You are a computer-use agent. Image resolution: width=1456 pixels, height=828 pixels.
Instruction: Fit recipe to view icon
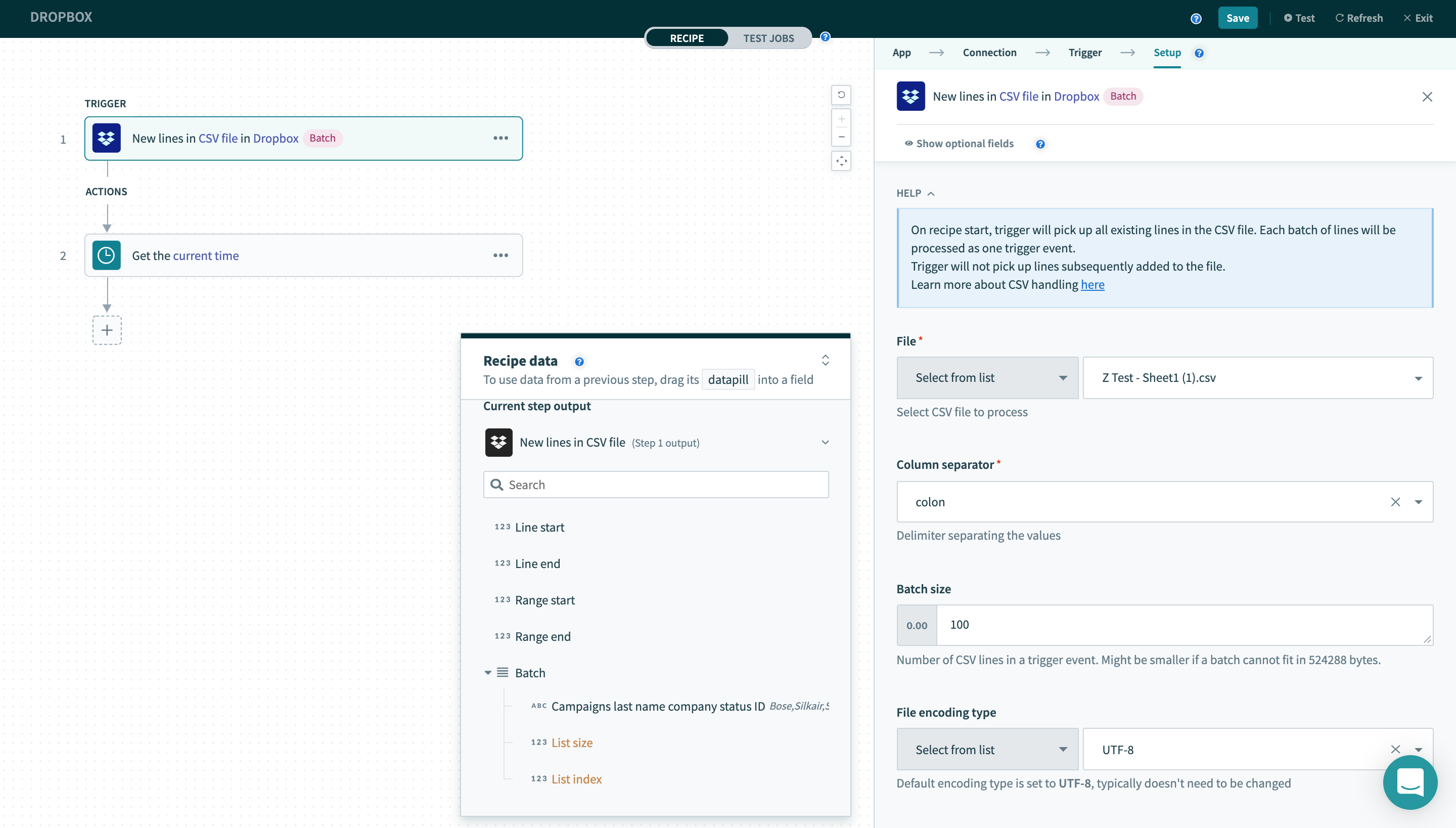pos(841,161)
